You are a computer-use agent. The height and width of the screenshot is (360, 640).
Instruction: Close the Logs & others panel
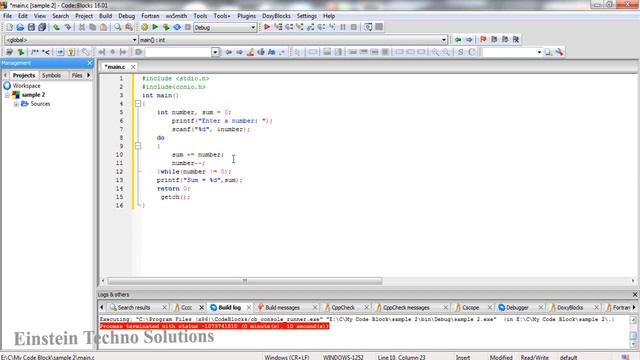point(635,294)
